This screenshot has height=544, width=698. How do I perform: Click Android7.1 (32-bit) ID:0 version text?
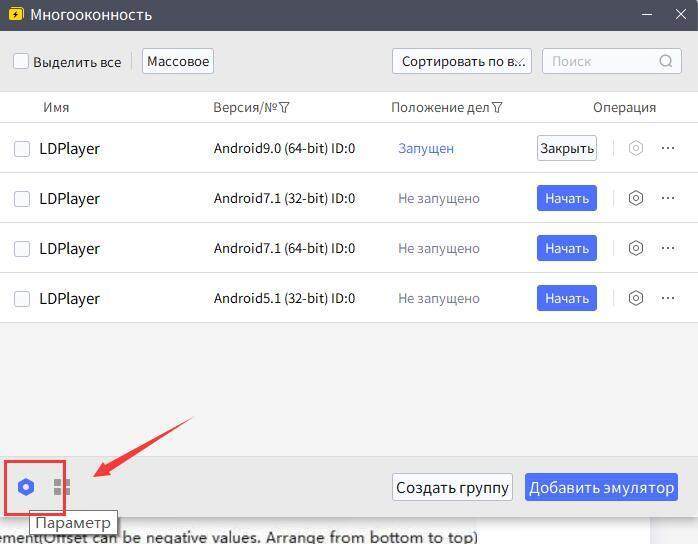pos(284,198)
